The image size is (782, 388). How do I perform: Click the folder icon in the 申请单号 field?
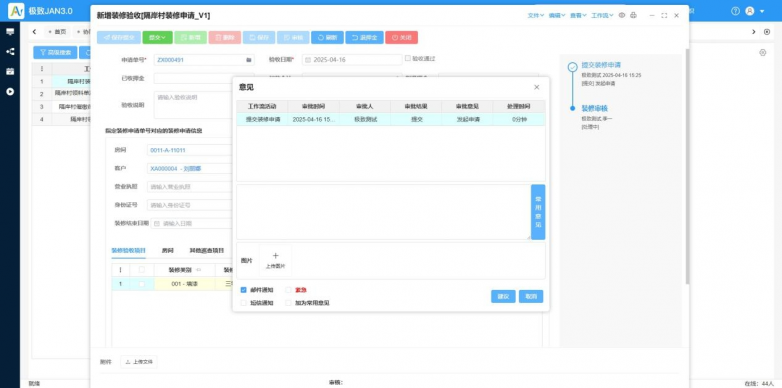pyautogui.click(x=248, y=60)
